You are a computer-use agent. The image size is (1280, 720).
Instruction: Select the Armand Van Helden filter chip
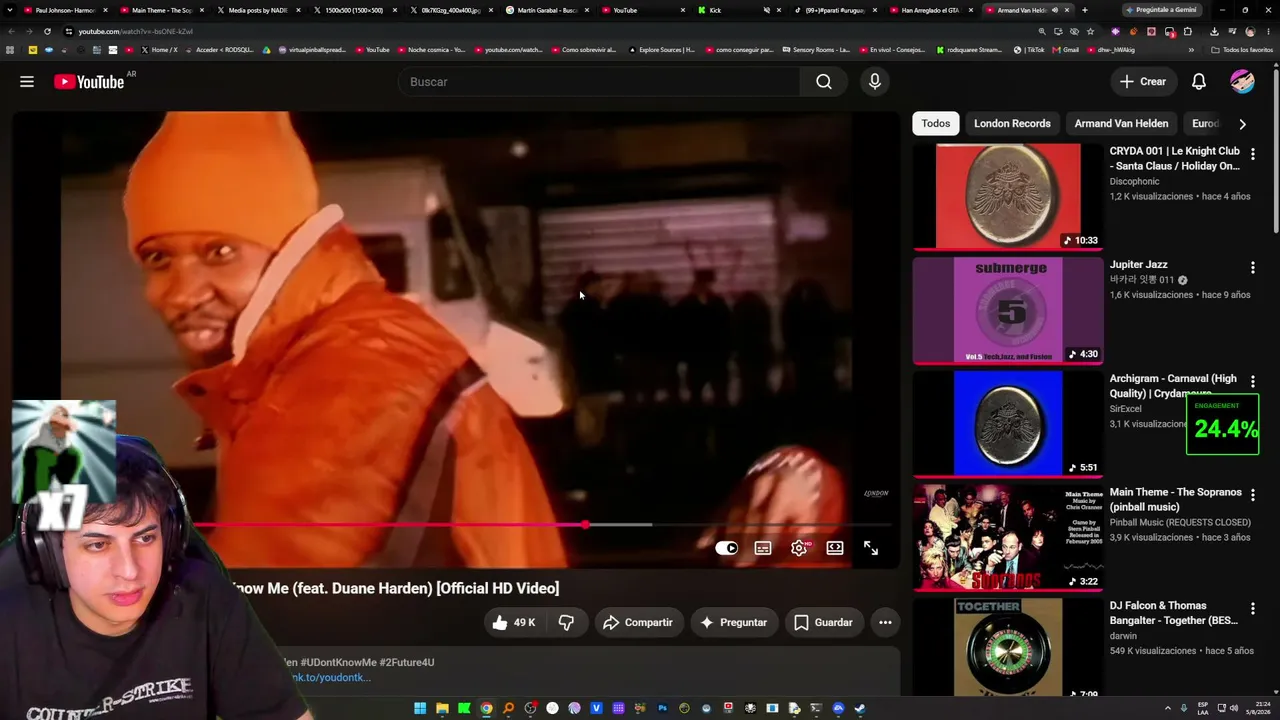(x=1121, y=123)
